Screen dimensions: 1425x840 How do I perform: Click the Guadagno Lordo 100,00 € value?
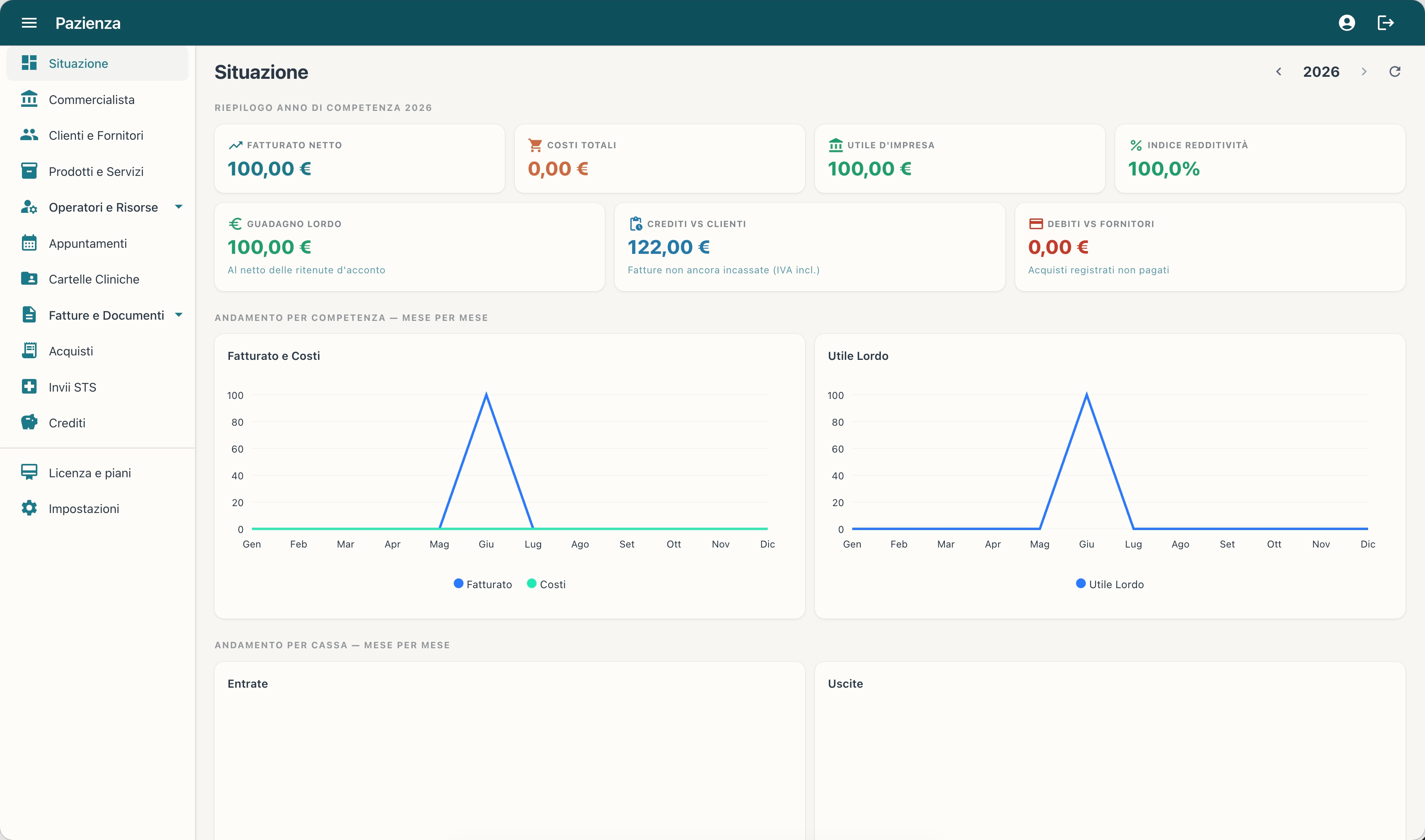269,247
